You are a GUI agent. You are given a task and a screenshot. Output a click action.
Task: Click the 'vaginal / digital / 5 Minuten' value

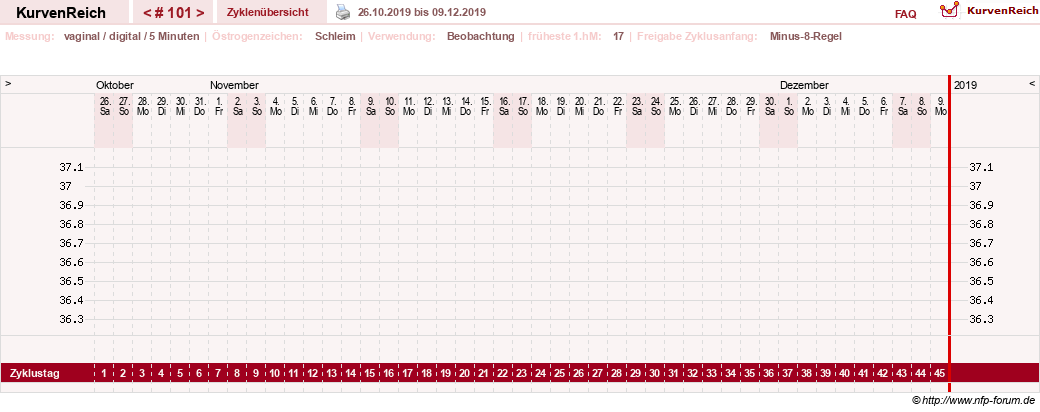click(131, 36)
